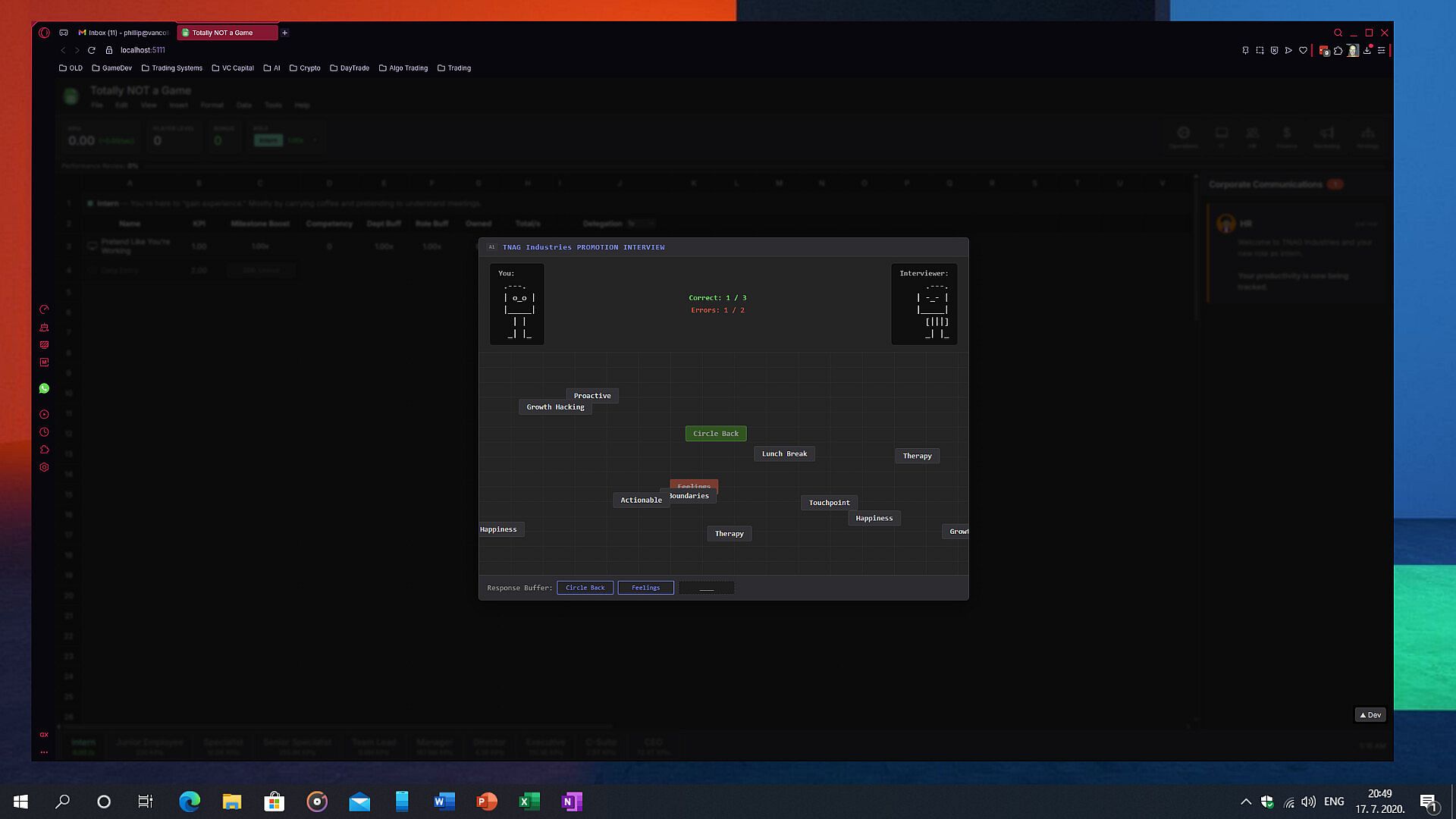Viewport: 1456px width, 819px height.
Task: Switch to the Gmail Inbox tab
Action: [x=125, y=33]
